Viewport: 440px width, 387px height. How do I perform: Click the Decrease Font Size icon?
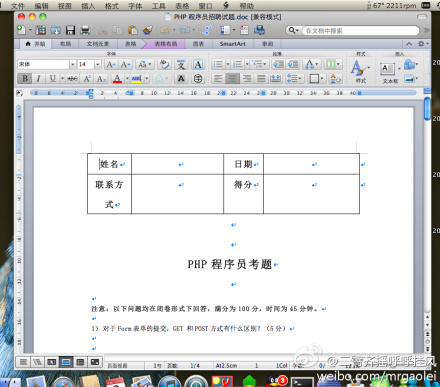125,64
